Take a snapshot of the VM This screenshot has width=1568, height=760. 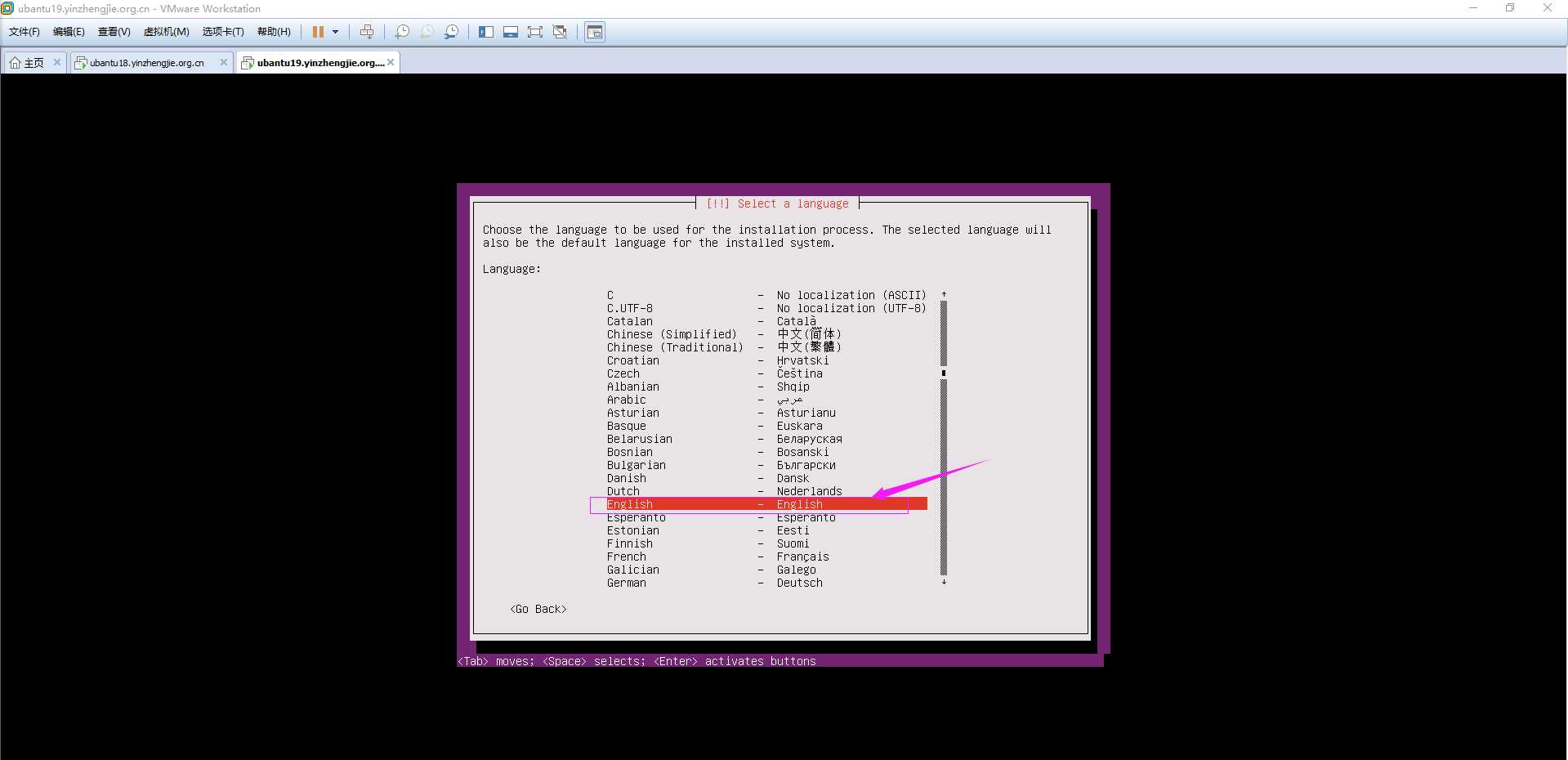[402, 32]
